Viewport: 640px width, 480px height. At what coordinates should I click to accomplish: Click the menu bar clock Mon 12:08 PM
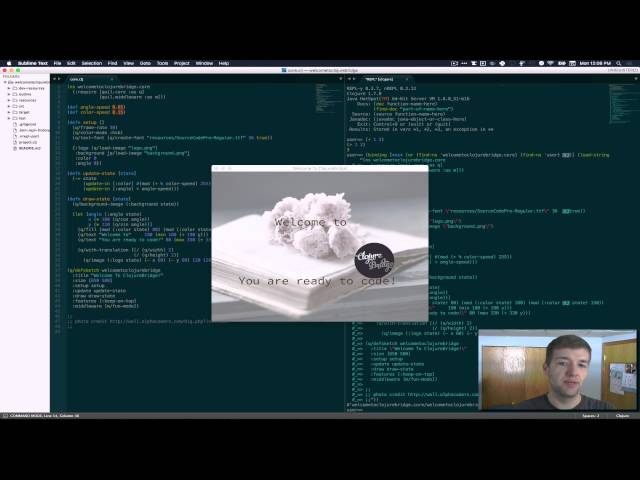(x=595, y=63)
